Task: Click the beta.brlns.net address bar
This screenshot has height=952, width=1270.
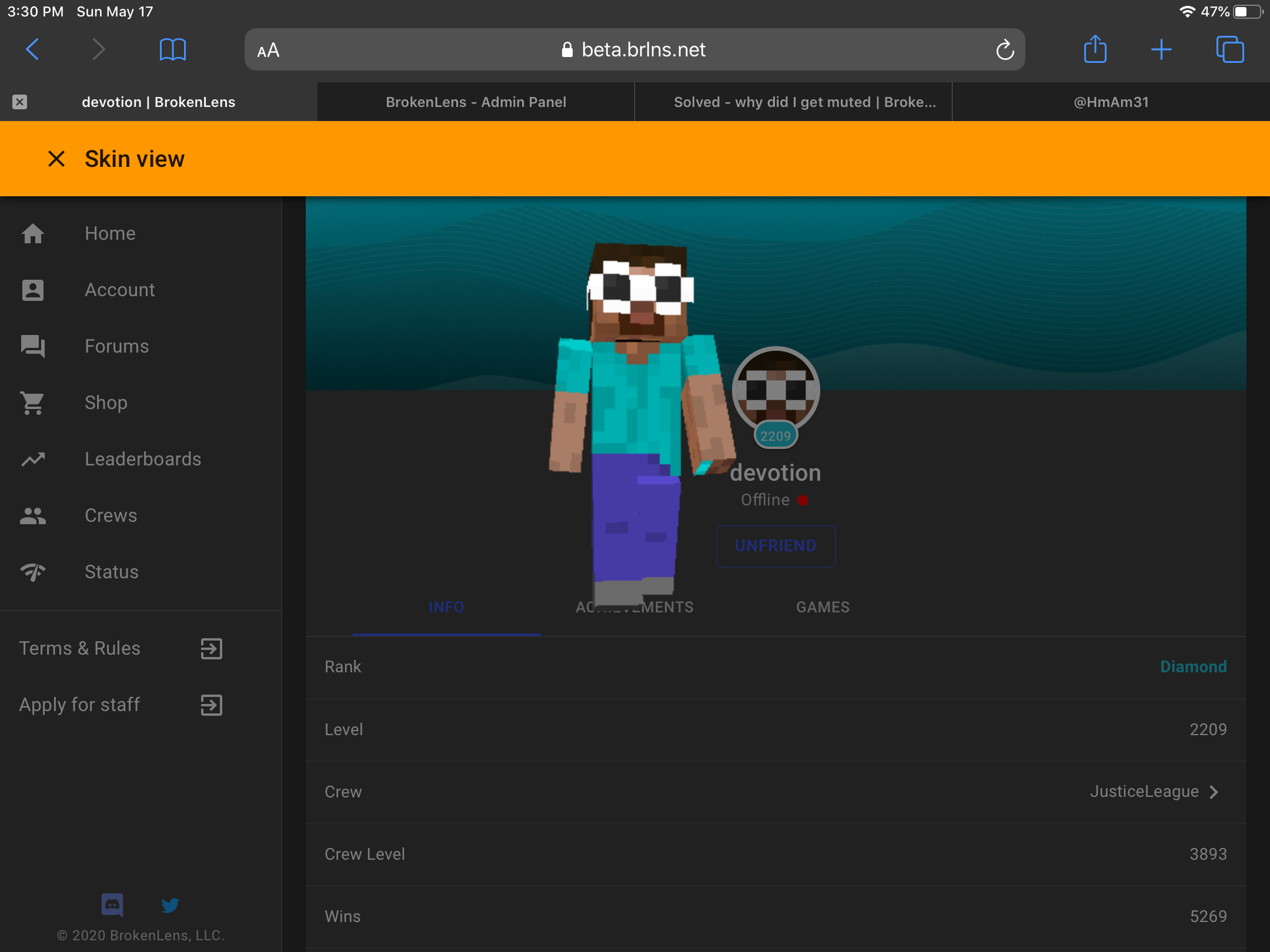Action: tap(634, 50)
